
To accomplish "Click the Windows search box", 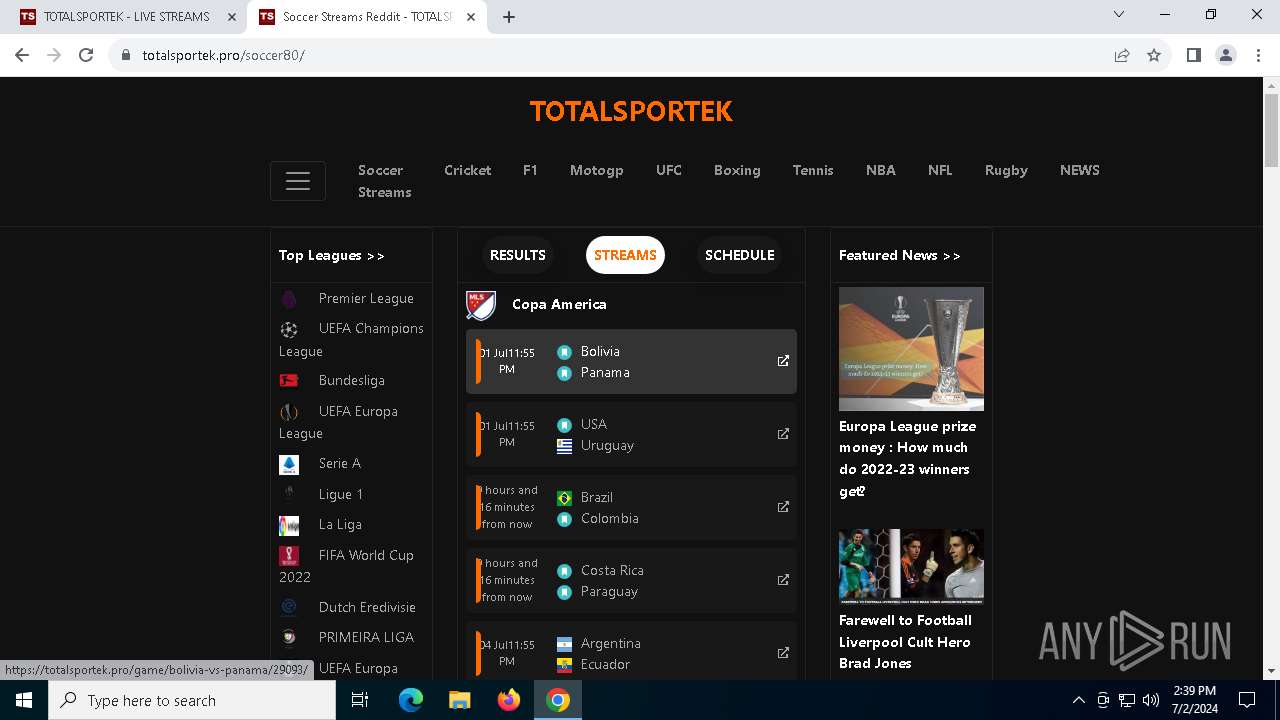I will click(x=192, y=700).
